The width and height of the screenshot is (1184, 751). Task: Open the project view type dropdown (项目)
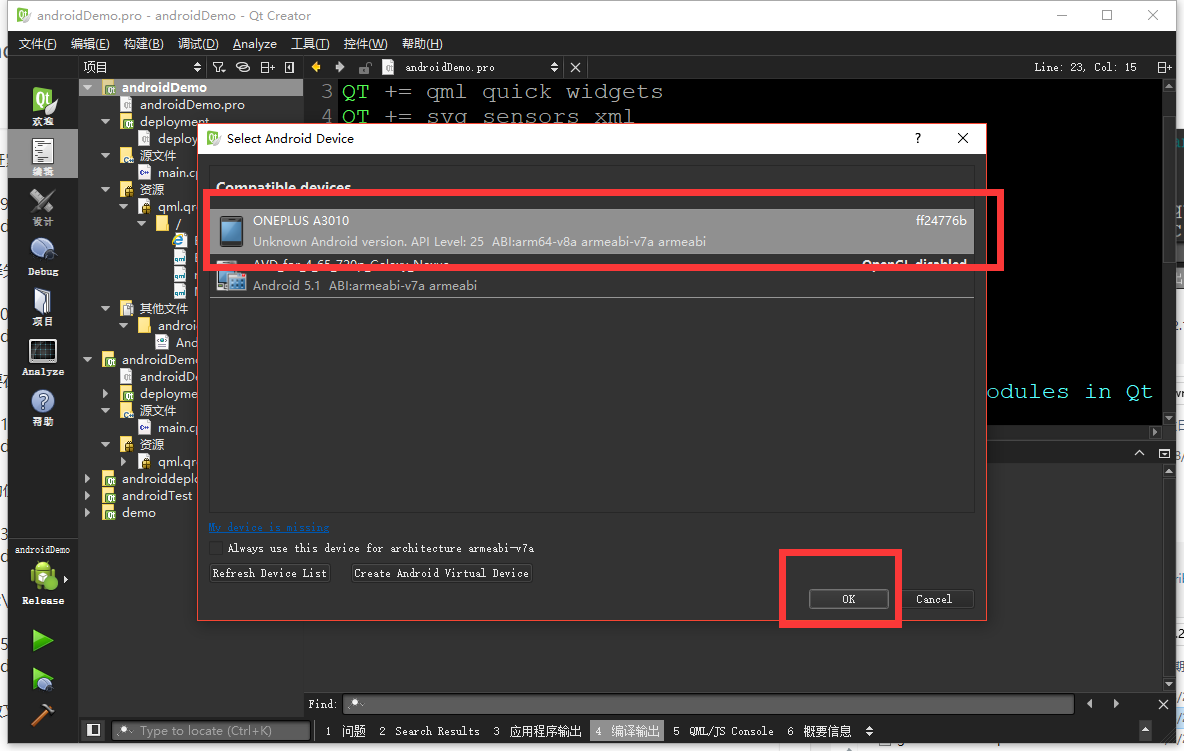point(143,67)
